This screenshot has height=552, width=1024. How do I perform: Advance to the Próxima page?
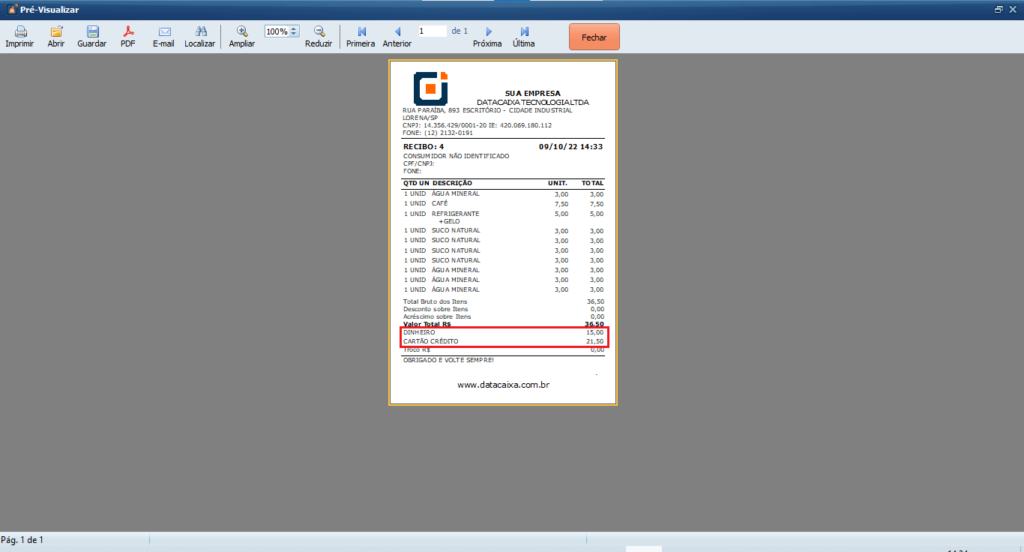click(487, 37)
